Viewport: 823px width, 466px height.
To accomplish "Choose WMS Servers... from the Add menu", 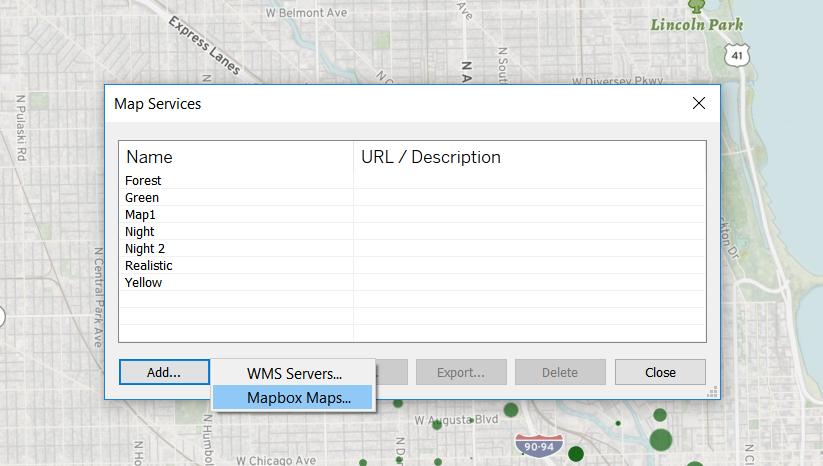I will [x=294, y=374].
